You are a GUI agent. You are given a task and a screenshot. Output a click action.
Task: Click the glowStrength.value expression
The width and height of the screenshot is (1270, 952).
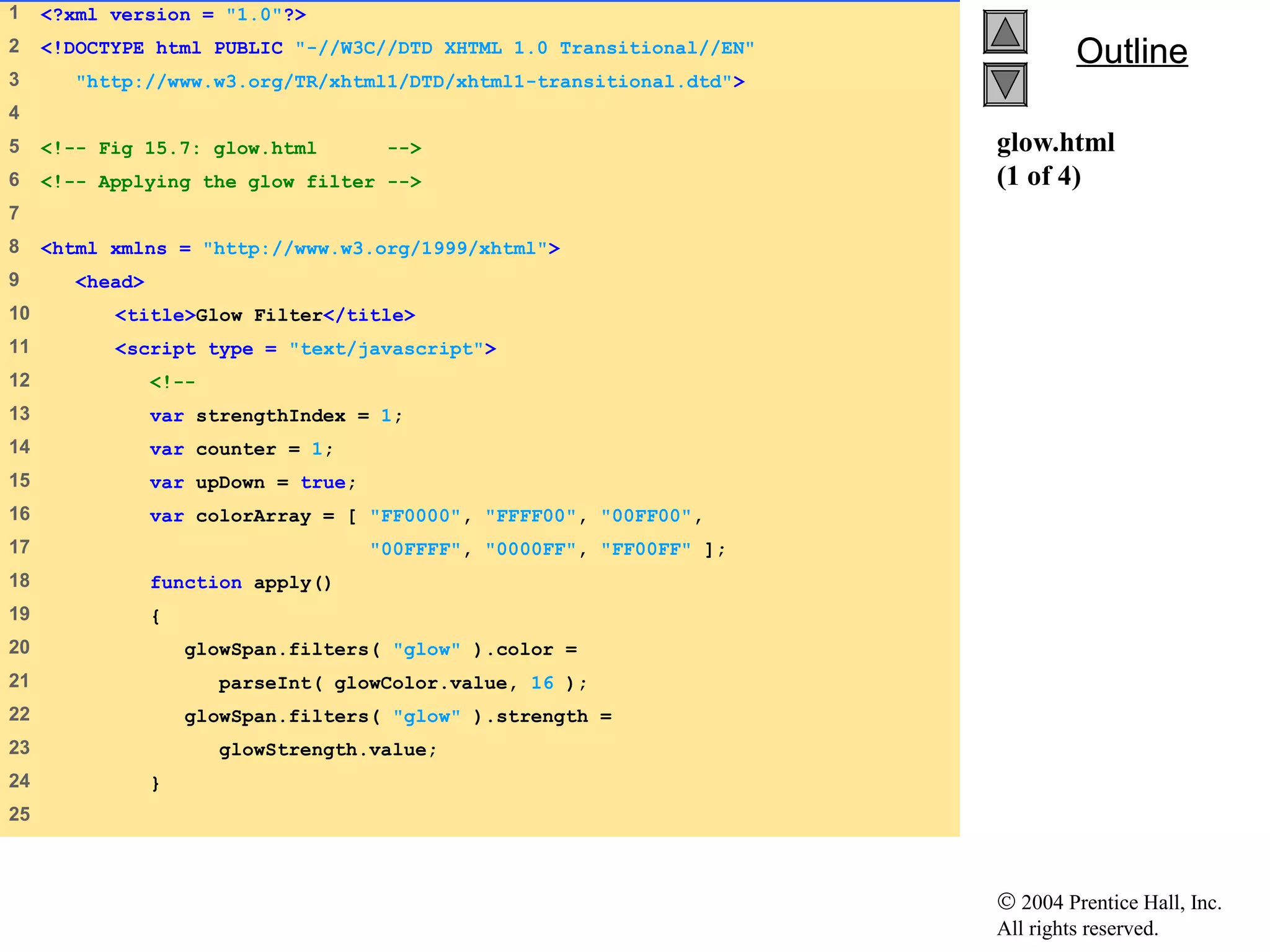tap(322, 750)
